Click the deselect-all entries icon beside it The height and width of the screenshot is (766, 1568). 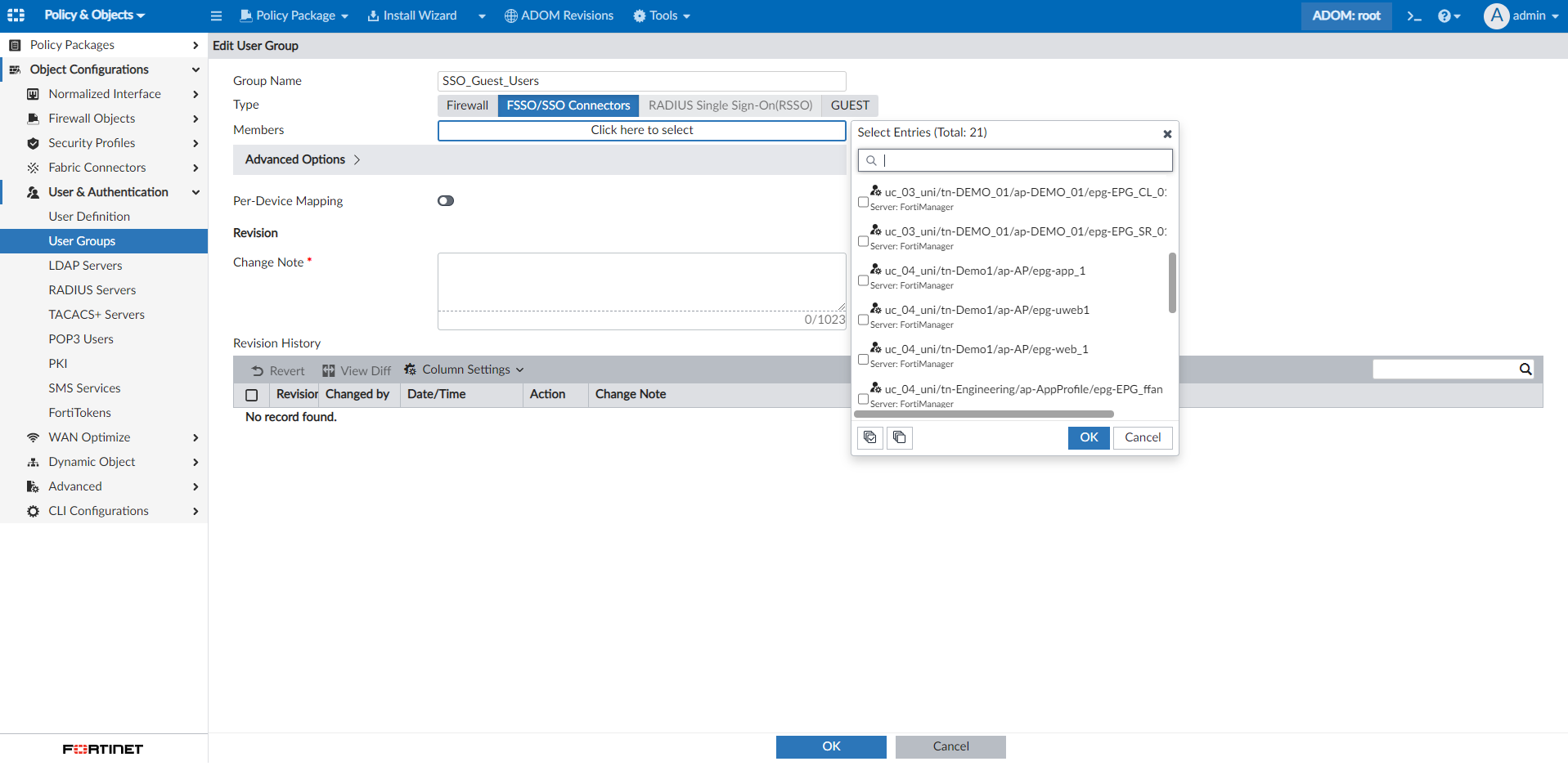[900, 437]
